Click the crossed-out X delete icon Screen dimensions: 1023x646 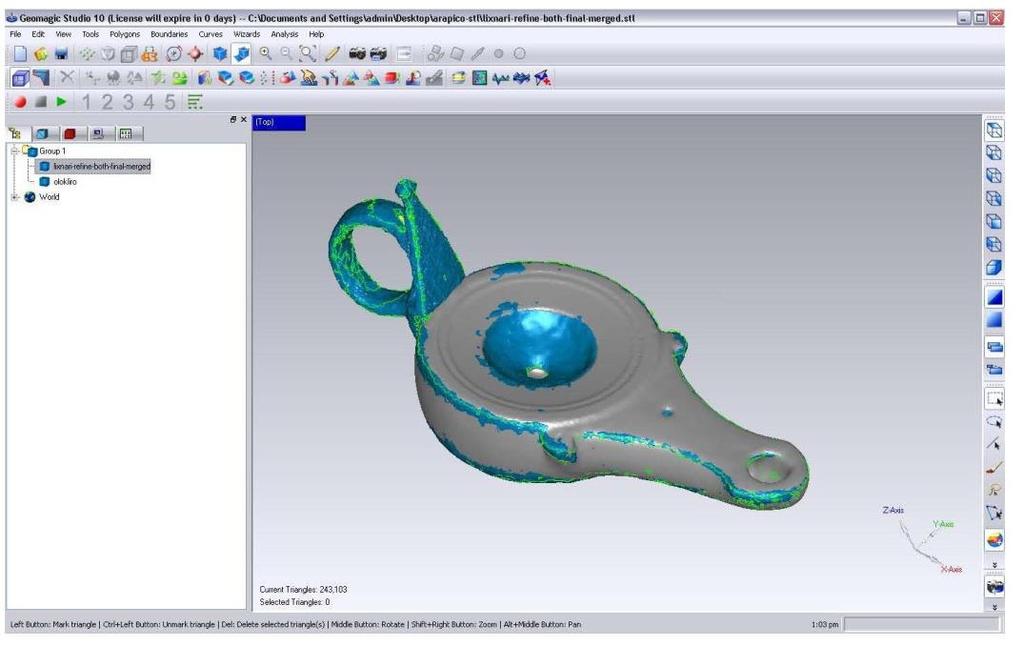pos(67,78)
